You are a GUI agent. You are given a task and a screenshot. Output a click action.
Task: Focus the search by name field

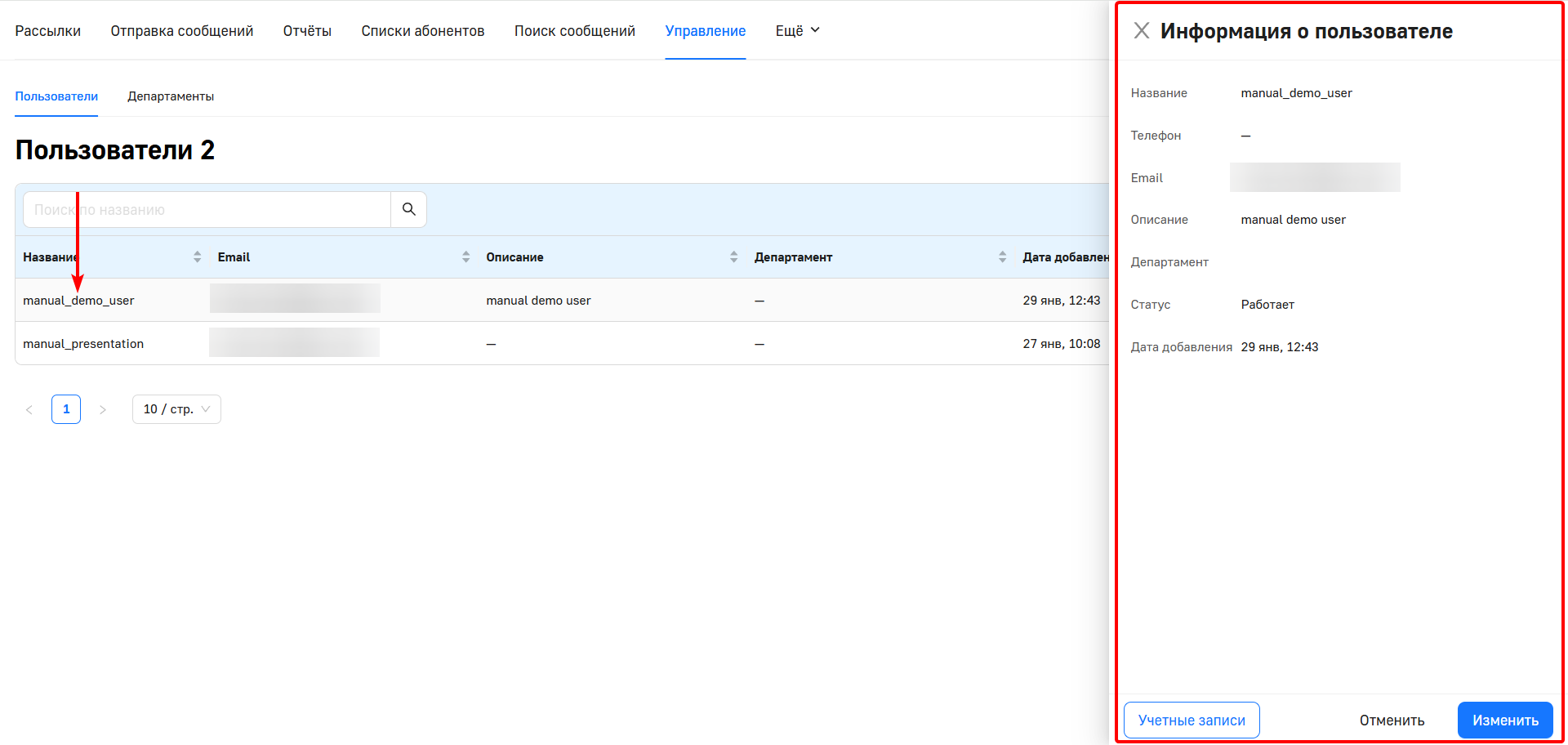[207, 210]
